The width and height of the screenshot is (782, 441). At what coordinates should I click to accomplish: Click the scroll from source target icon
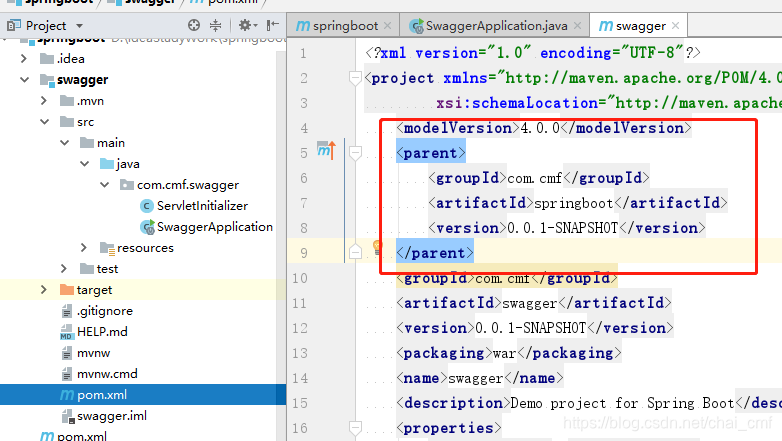pyautogui.click(x=194, y=25)
